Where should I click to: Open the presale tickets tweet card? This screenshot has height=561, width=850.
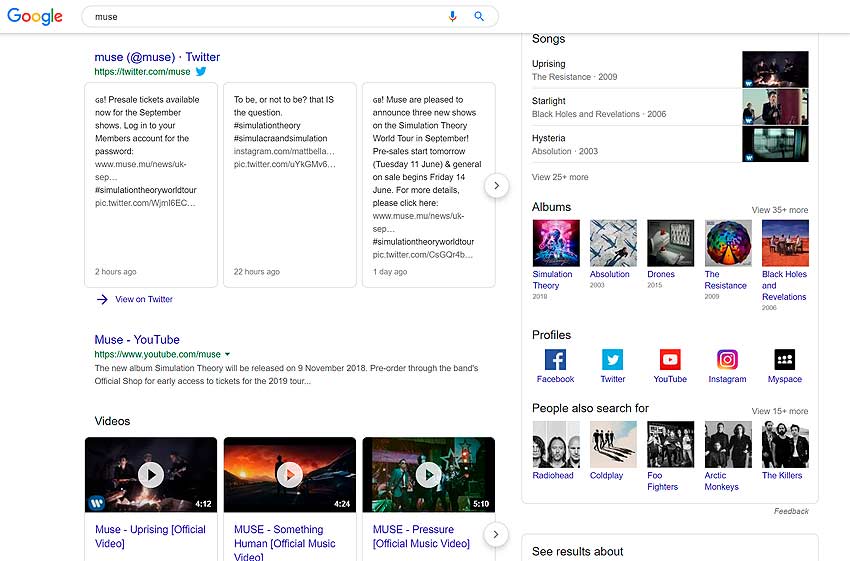coord(151,185)
